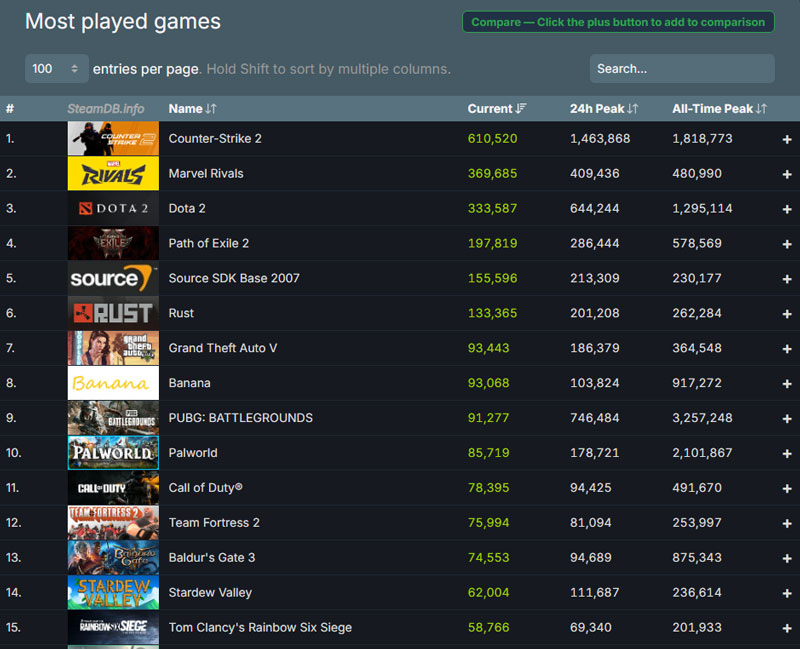Add Grand Theft Auto V to comparison
The width and height of the screenshot is (800, 649).
[787, 349]
